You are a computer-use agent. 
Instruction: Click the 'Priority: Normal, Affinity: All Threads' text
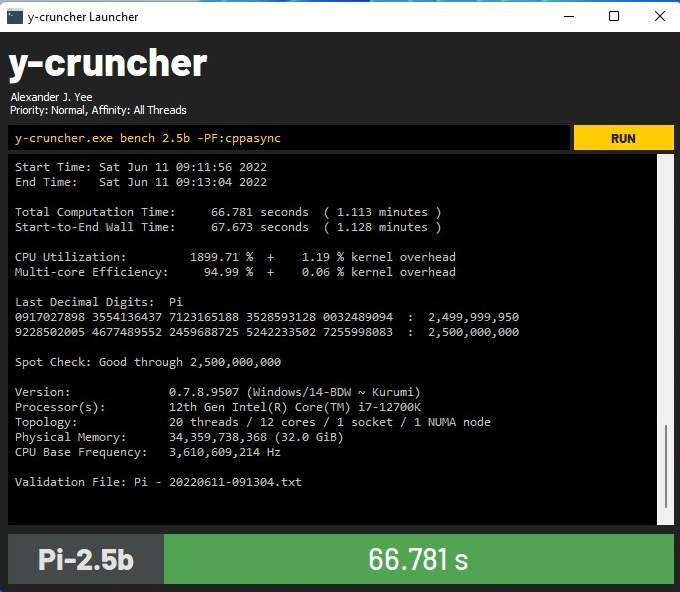point(98,110)
